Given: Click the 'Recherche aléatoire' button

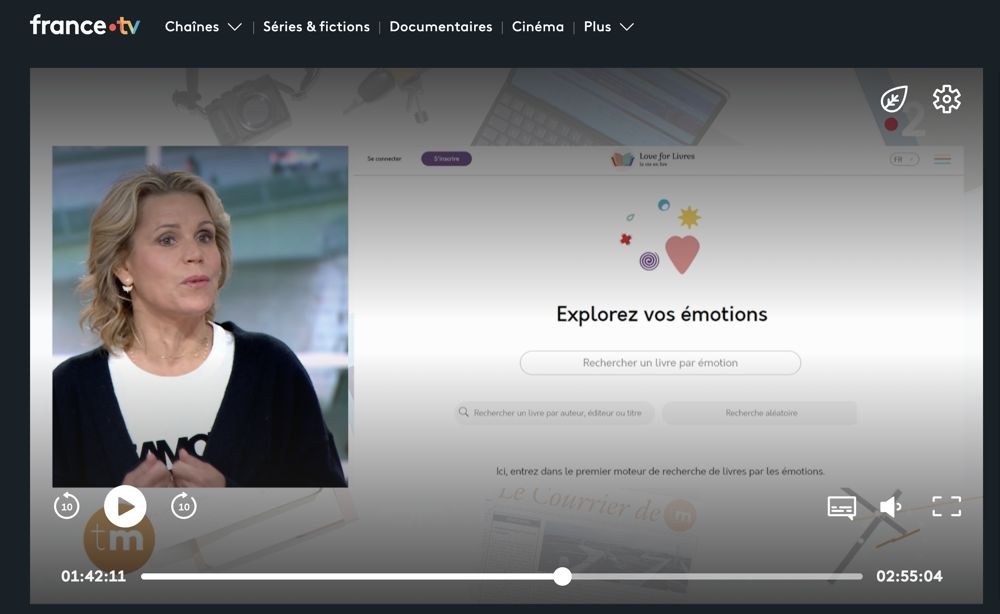Looking at the screenshot, I should pyautogui.click(x=761, y=413).
